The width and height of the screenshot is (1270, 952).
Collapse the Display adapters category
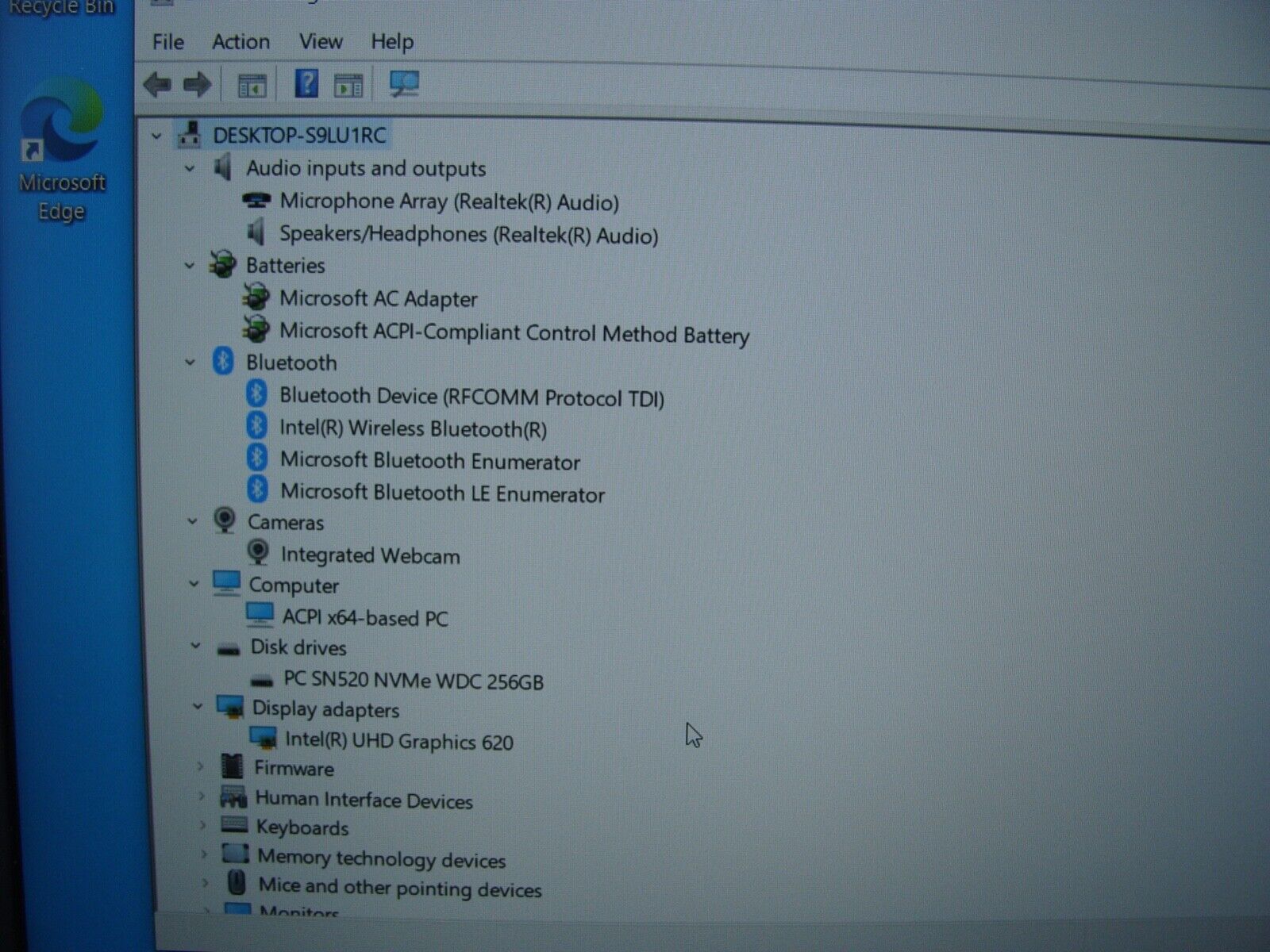198,706
